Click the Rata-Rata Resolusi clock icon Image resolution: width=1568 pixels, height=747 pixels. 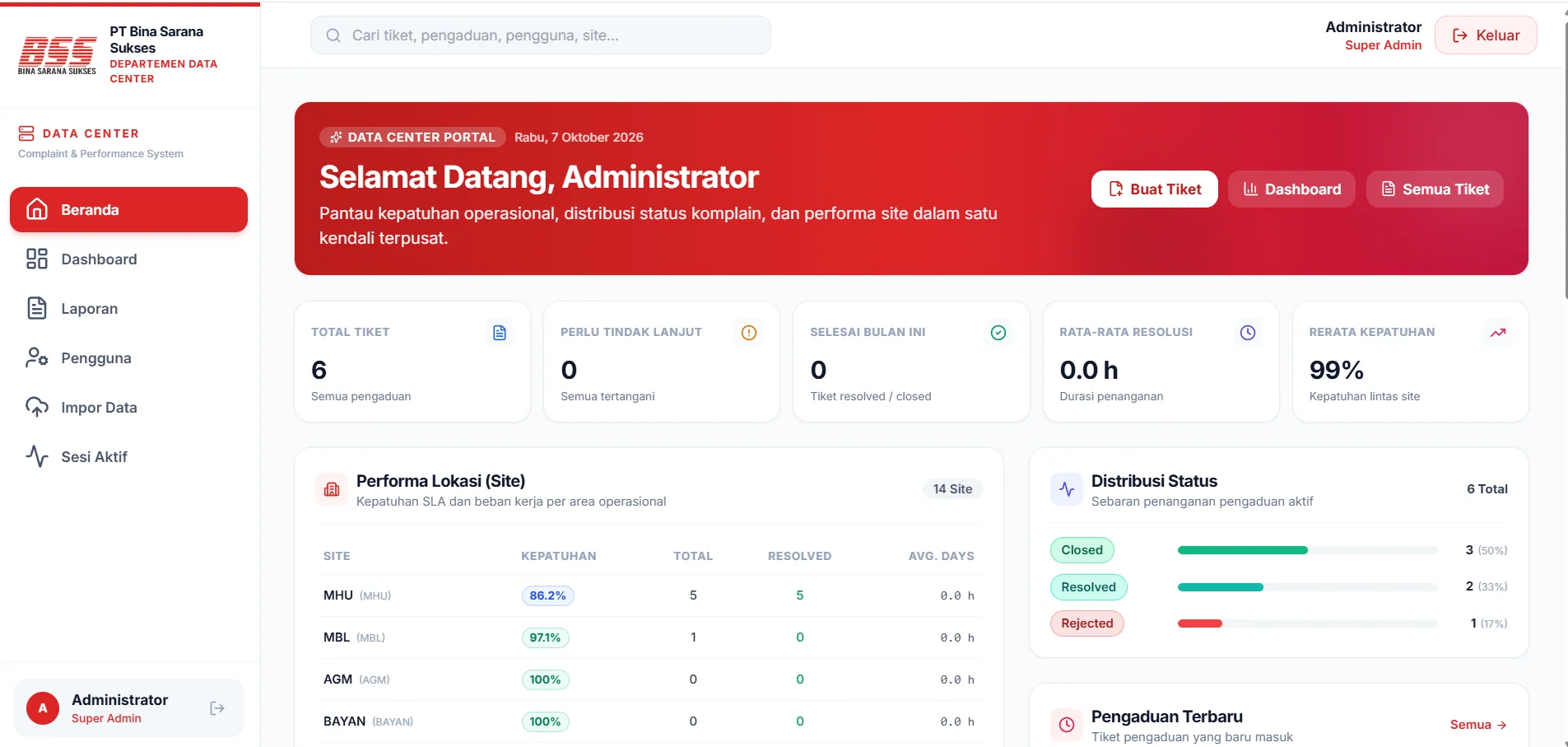[x=1248, y=333]
